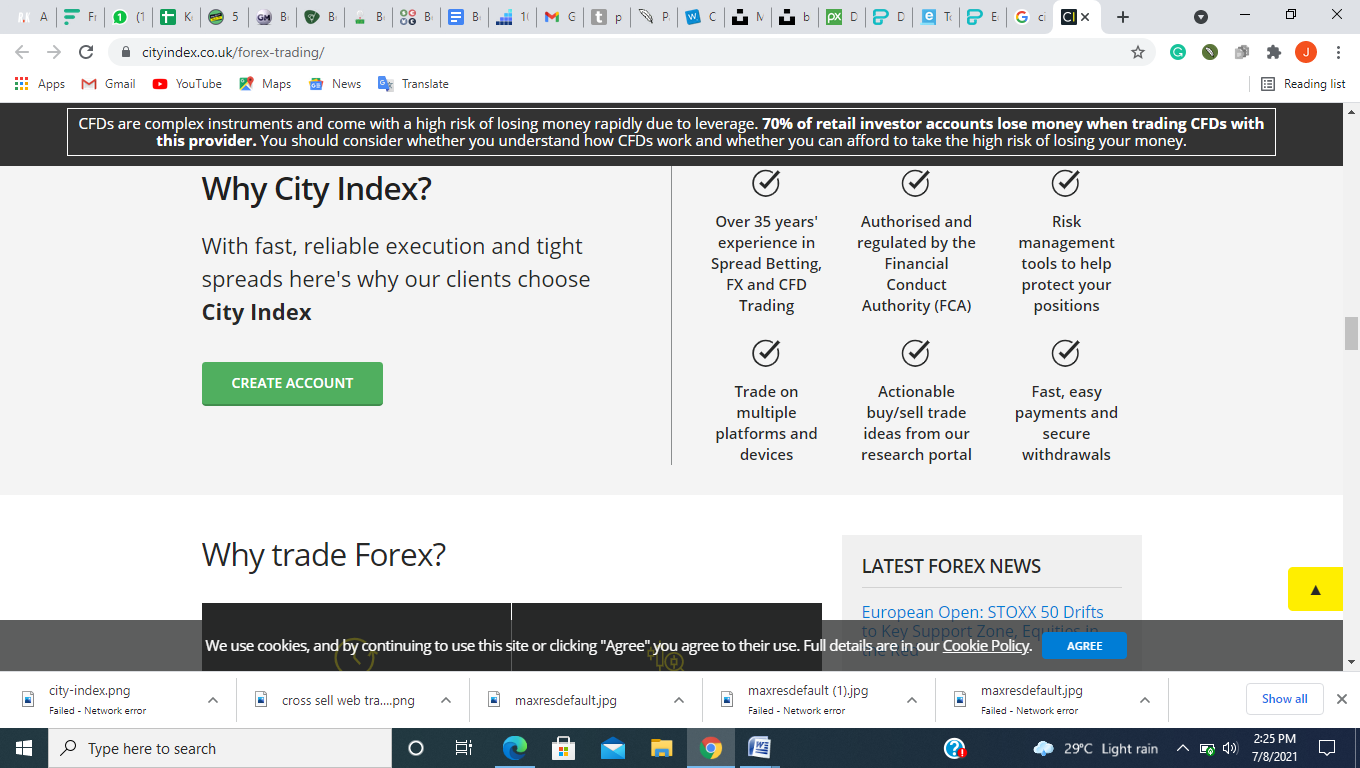Image resolution: width=1360 pixels, height=768 pixels.
Task: Click the LATEST FOREX NEWS heading
Action: (951, 566)
